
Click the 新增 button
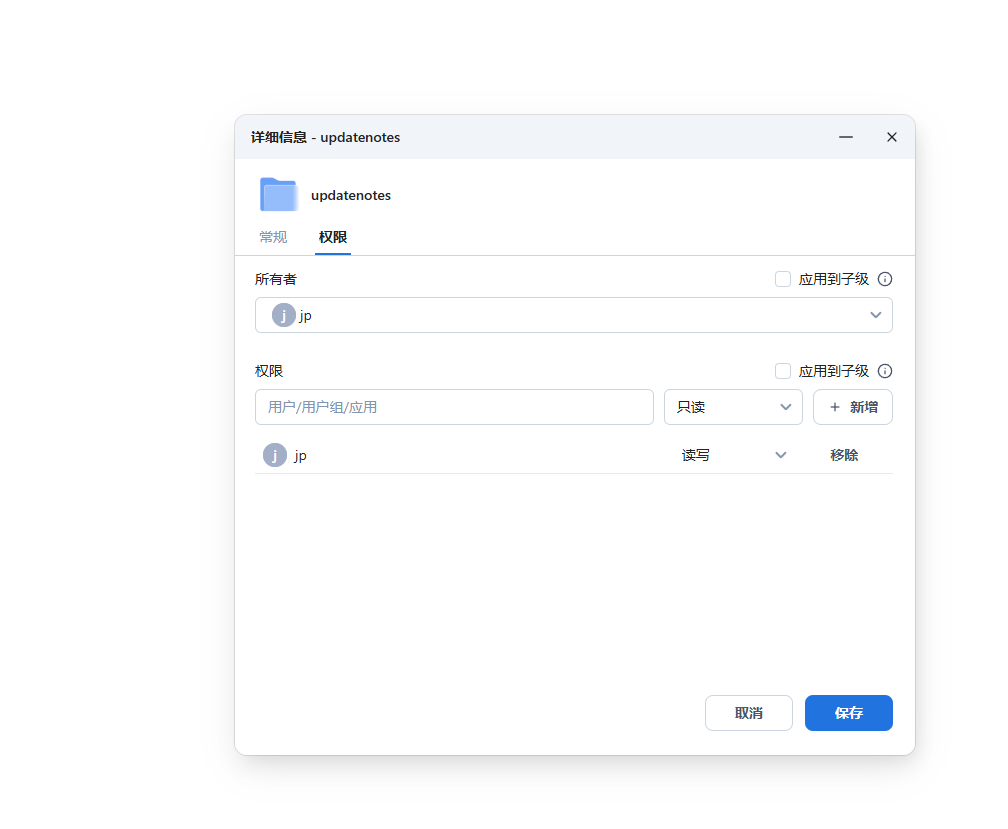coord(852,407)
